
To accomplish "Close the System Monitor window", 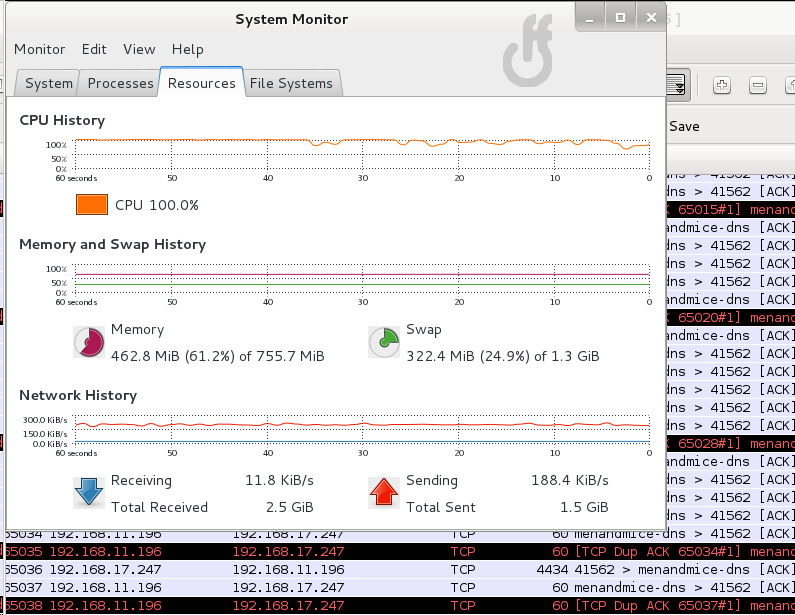I will coord(651,18).
